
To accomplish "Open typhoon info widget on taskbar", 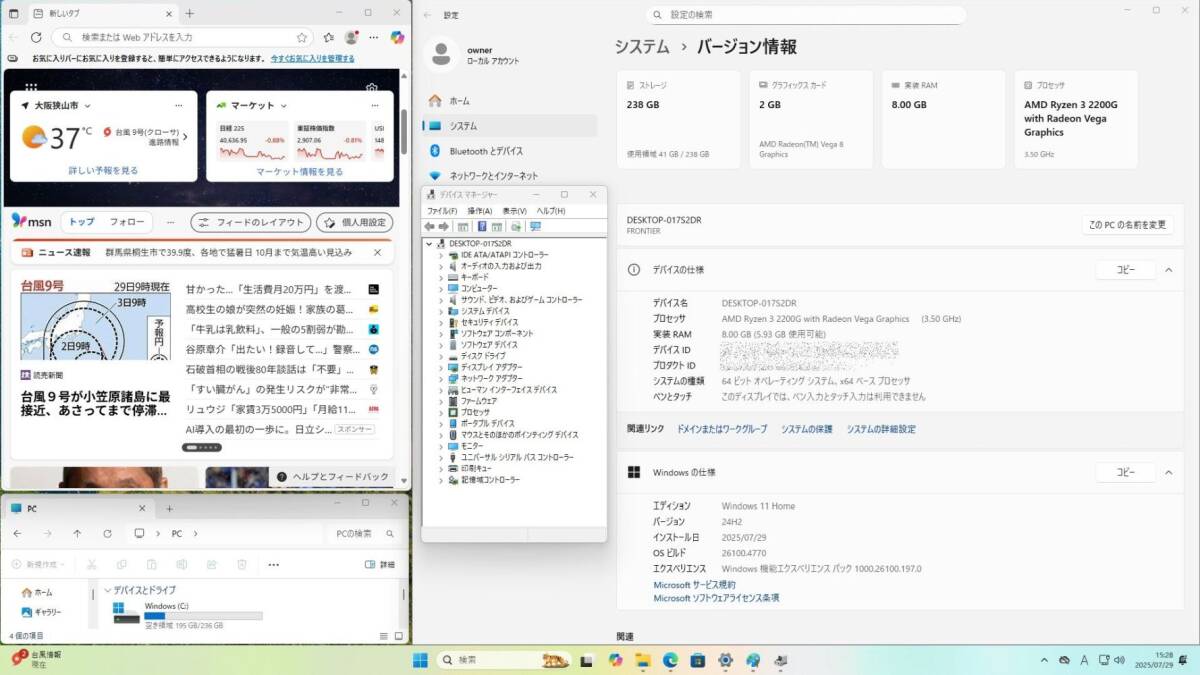I will click(x=37, y=658).
